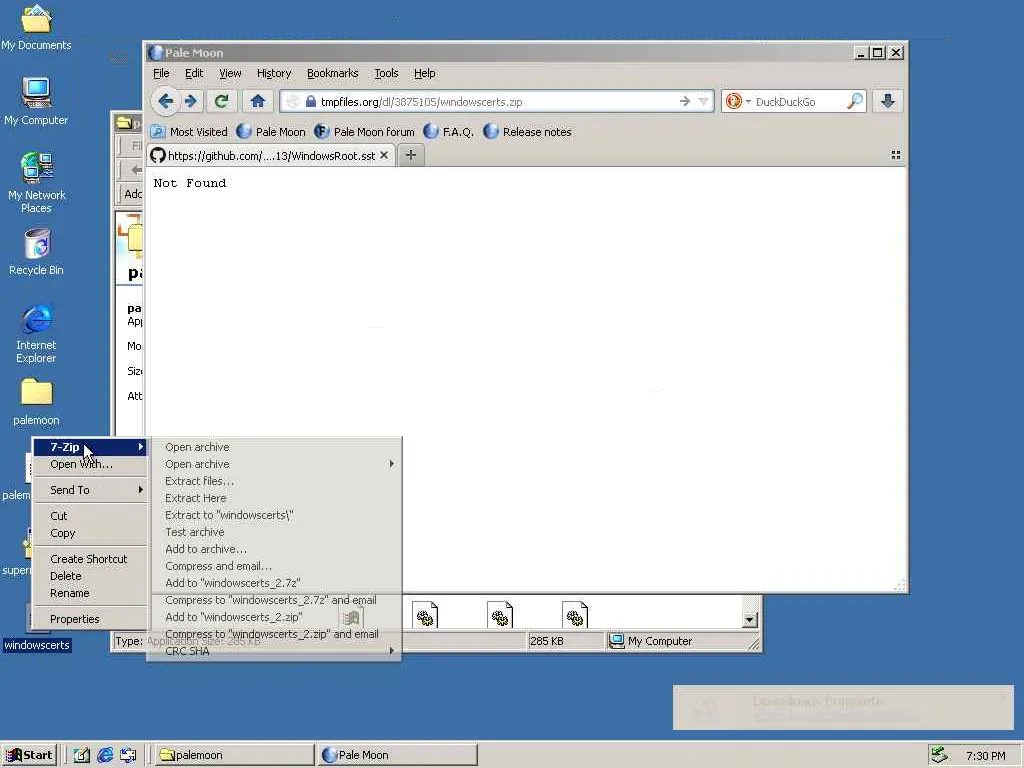This screenshot has height=768, width=1024.
Task: Choose Add to "windowscerts_2.zip"
Action: (275, 617)
